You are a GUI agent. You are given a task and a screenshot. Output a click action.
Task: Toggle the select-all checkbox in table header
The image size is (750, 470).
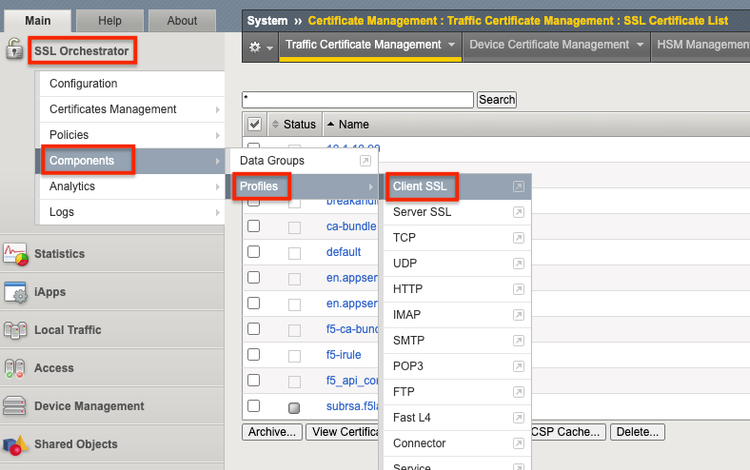pyautogui.click(x=254, y=124)
